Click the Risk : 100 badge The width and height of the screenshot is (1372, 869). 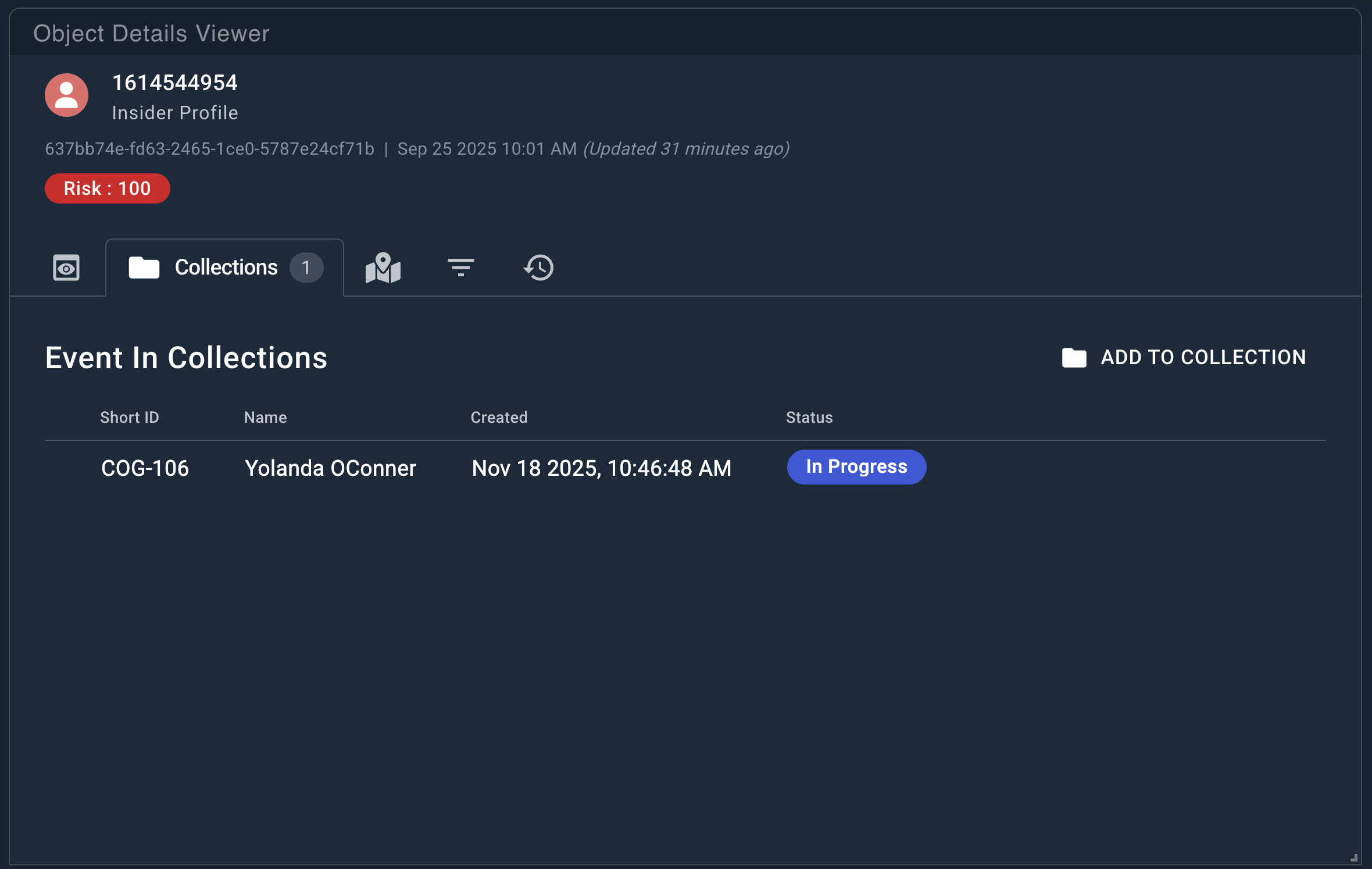(x=107, y=188)
